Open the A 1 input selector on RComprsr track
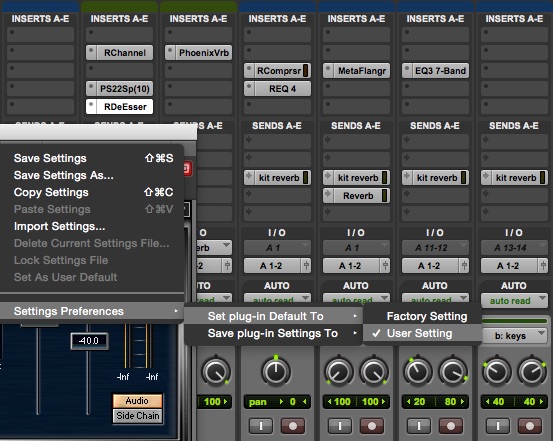 point(277,248)
